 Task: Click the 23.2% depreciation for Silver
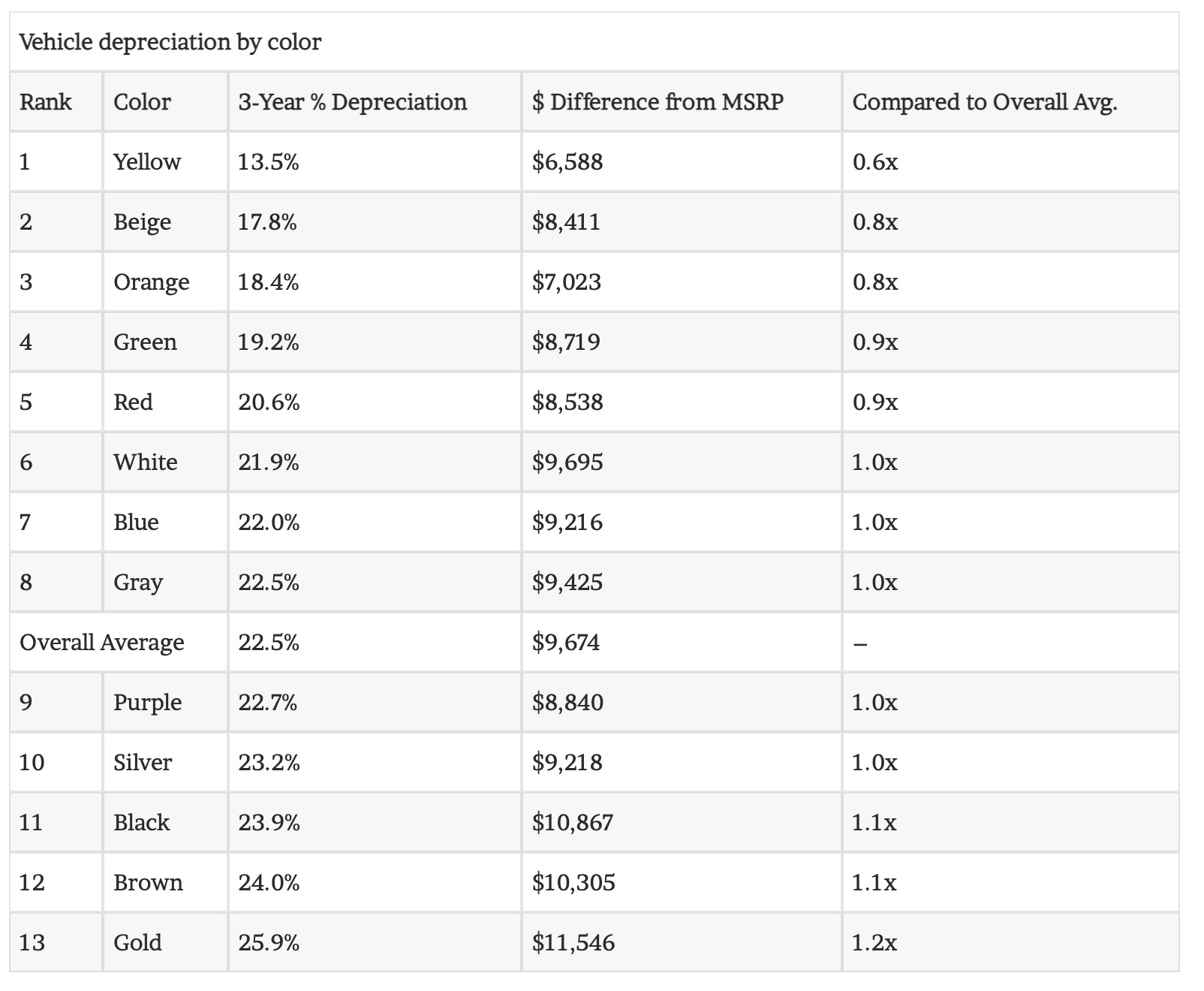pos(269,763)
